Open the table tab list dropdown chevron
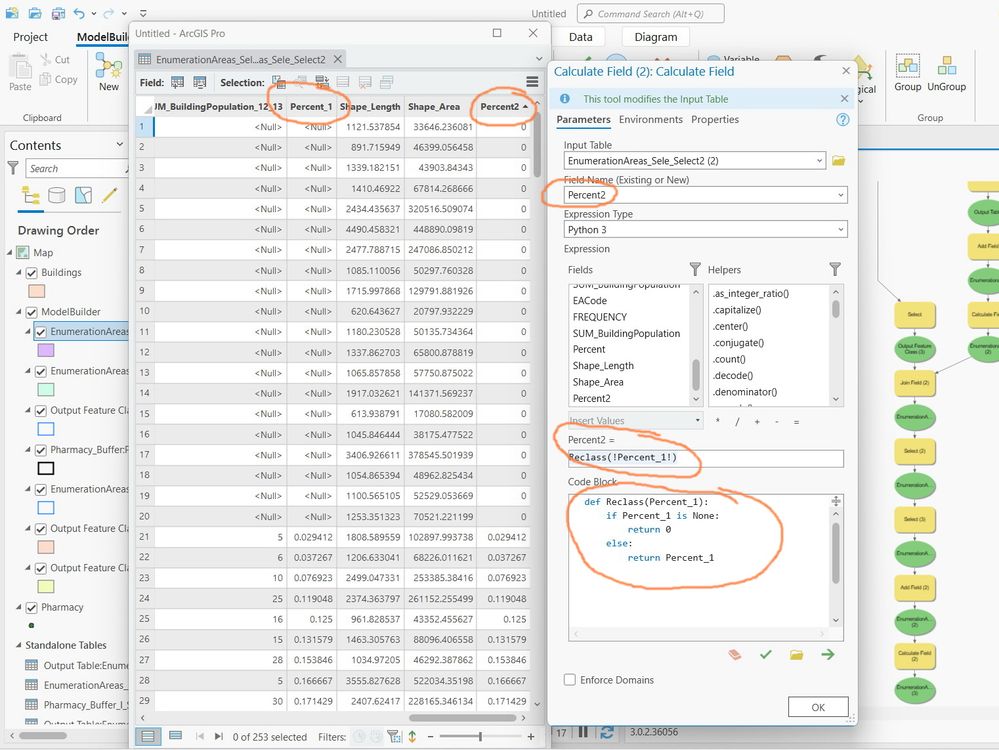Image resolution: width=999 pixels, height=750 pixels. (x=539, y=59)
